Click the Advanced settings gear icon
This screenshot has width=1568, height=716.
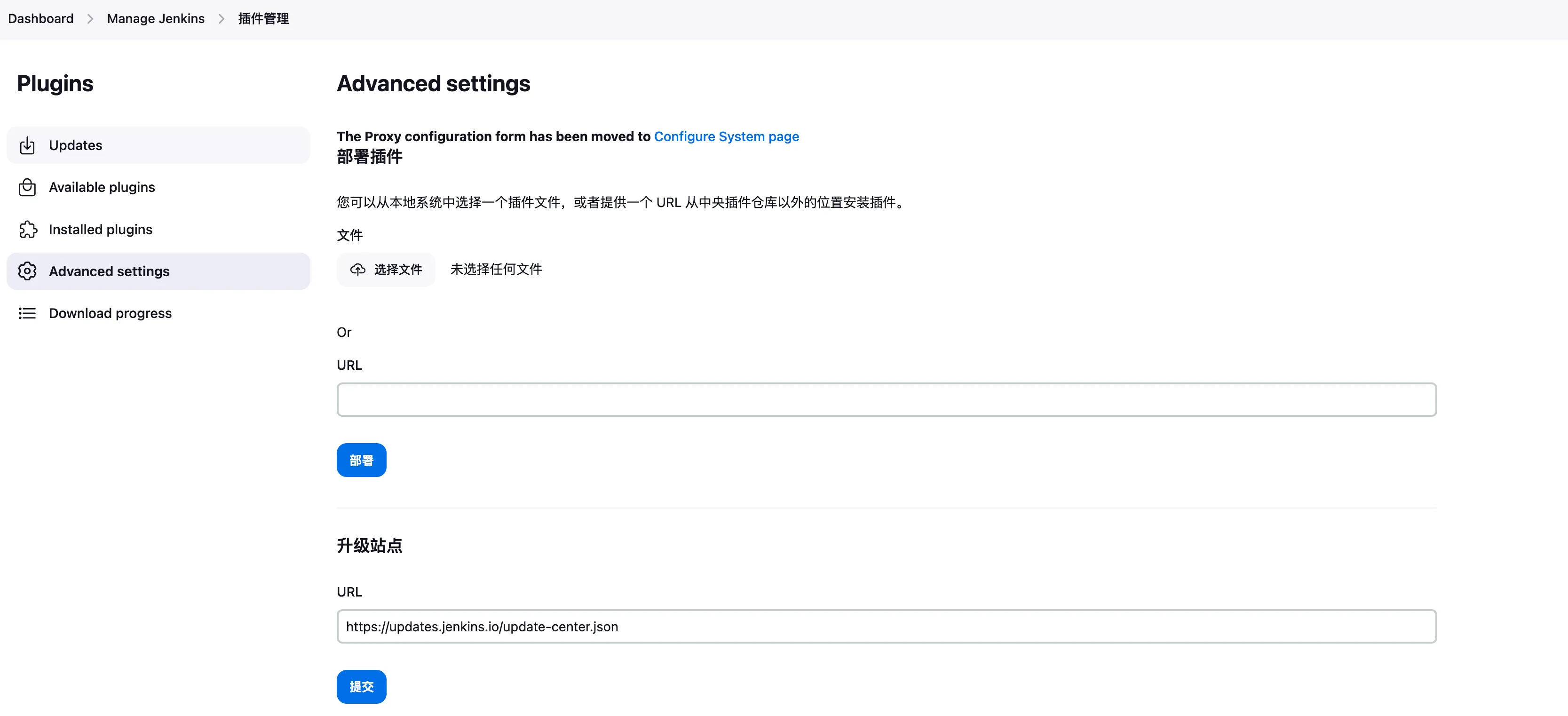tap(27, 271)
